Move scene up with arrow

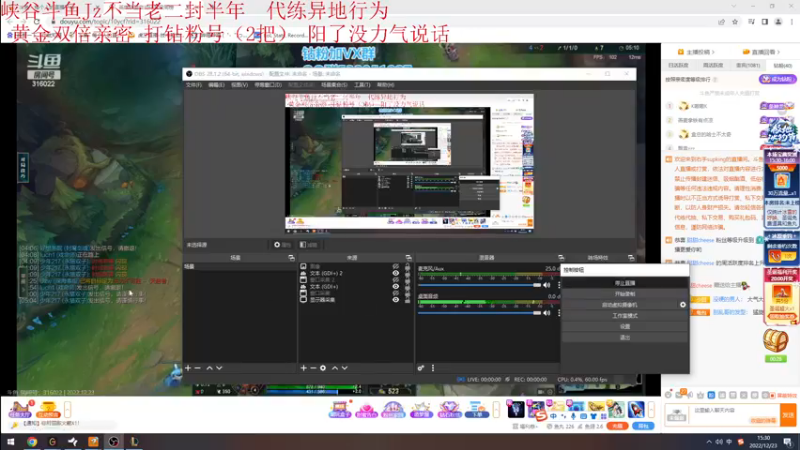tap(209, 368)
